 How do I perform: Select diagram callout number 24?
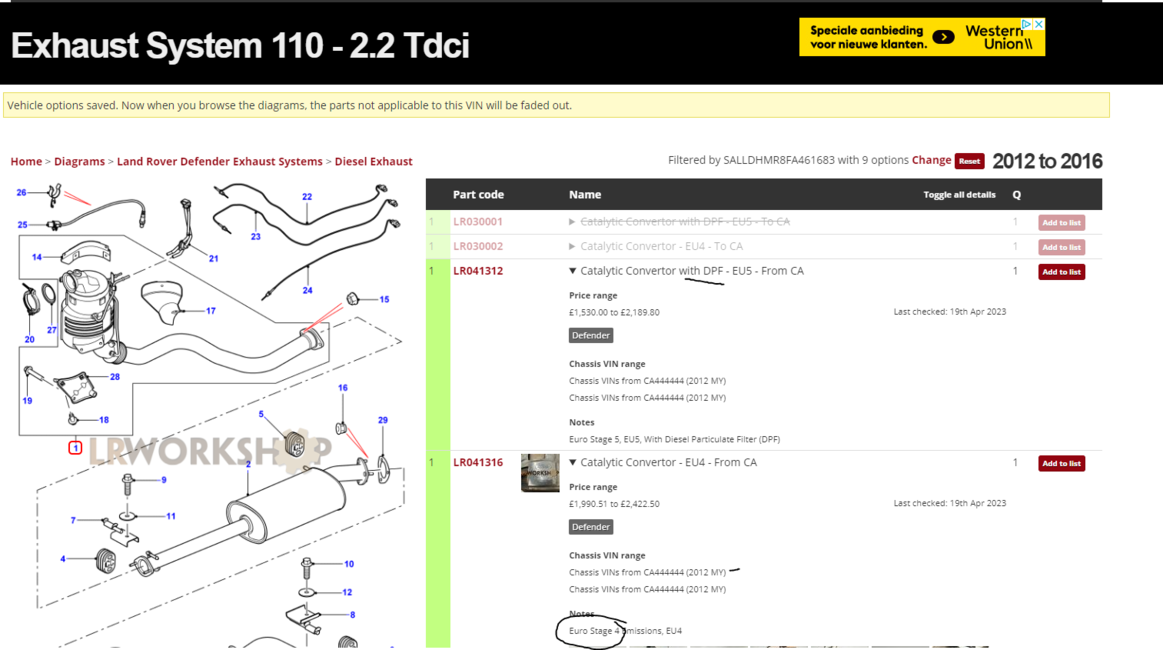point(307,291)
